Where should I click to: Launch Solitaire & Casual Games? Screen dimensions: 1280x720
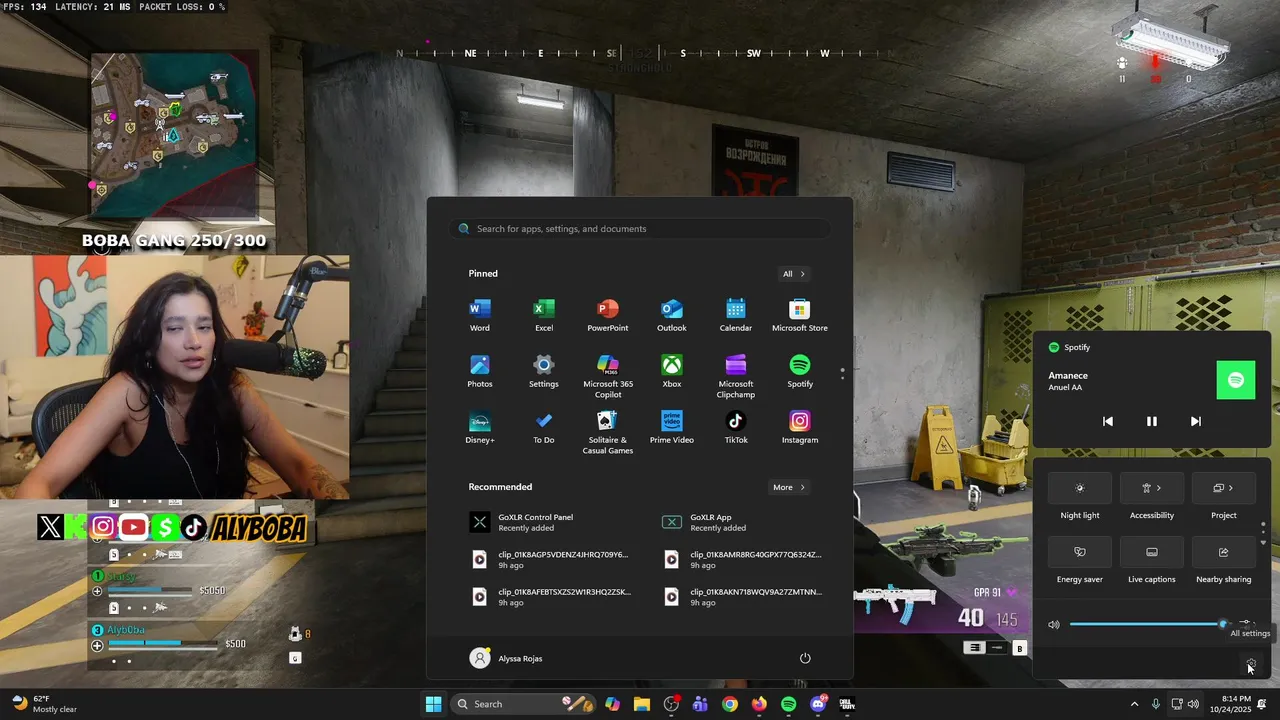point(608,432)
